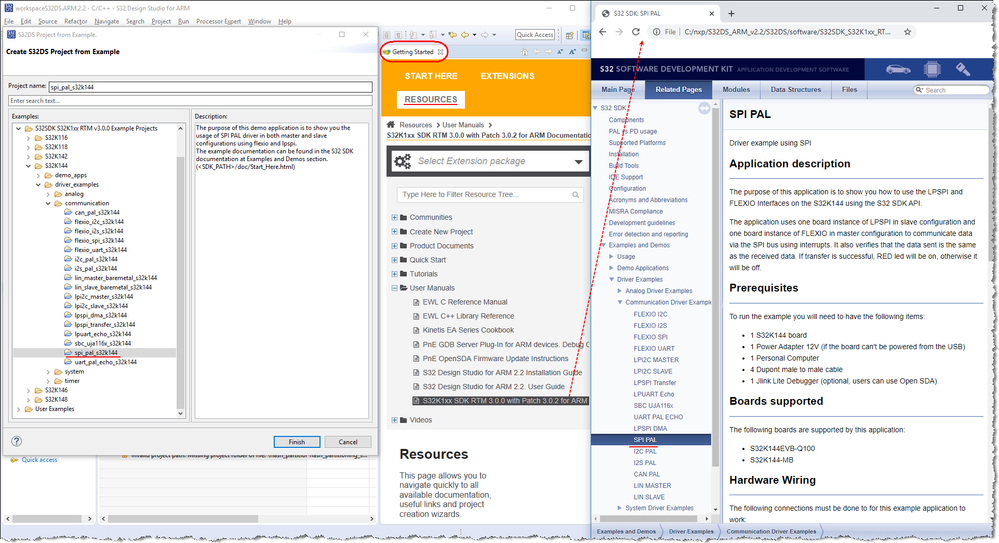Click Last Edit Location toolbar arrow

[452, 34]
